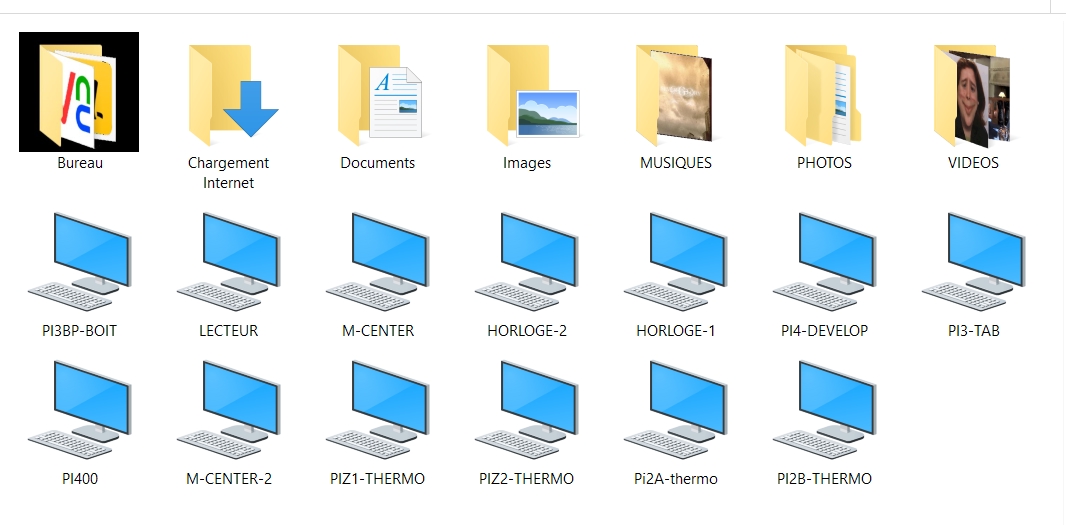Select the PI2B-THERMO computer icon
This screenshot has width=1066, height=525.
pos(824,410)
